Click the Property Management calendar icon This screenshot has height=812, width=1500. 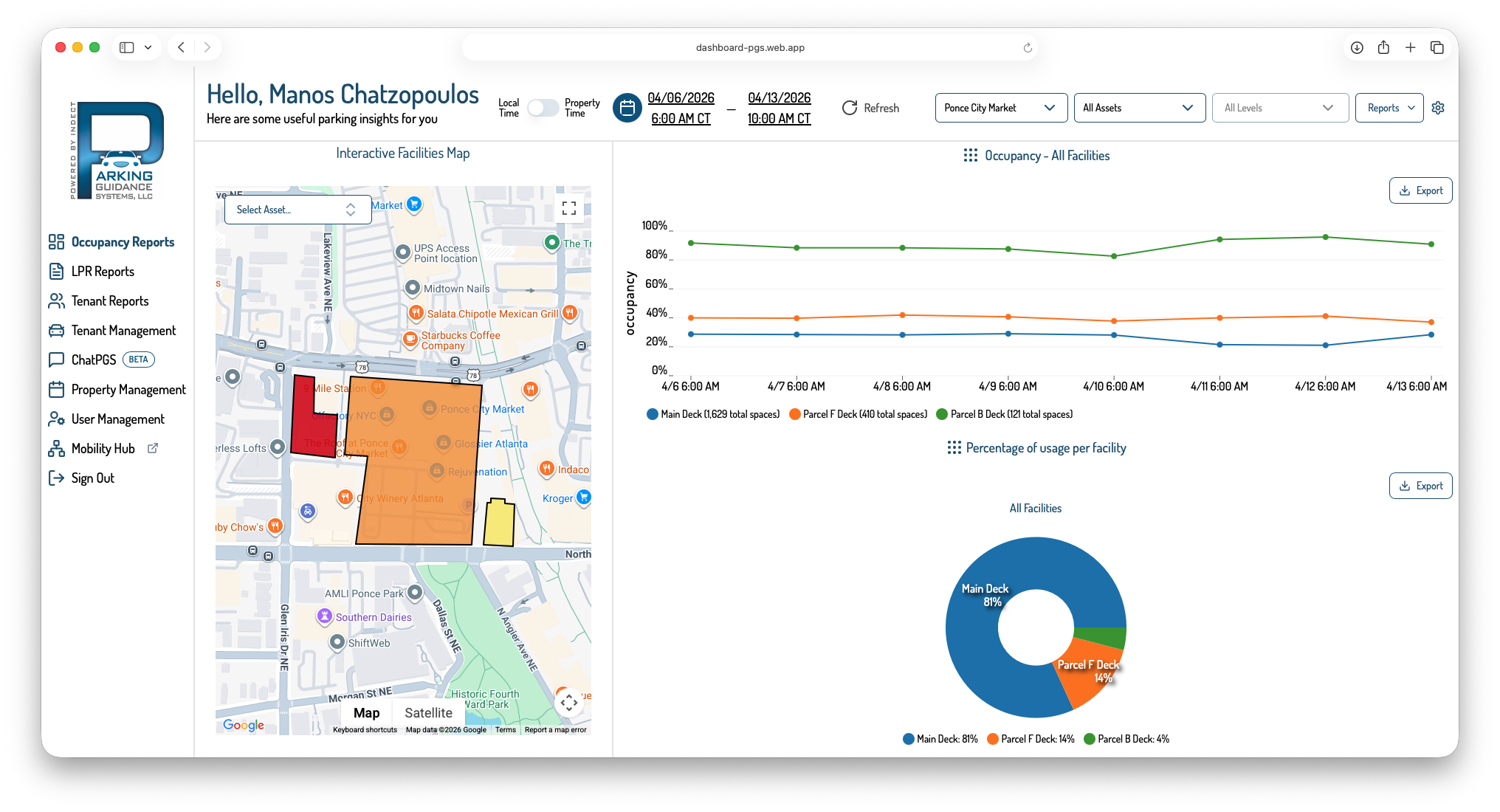coord(56,390)
